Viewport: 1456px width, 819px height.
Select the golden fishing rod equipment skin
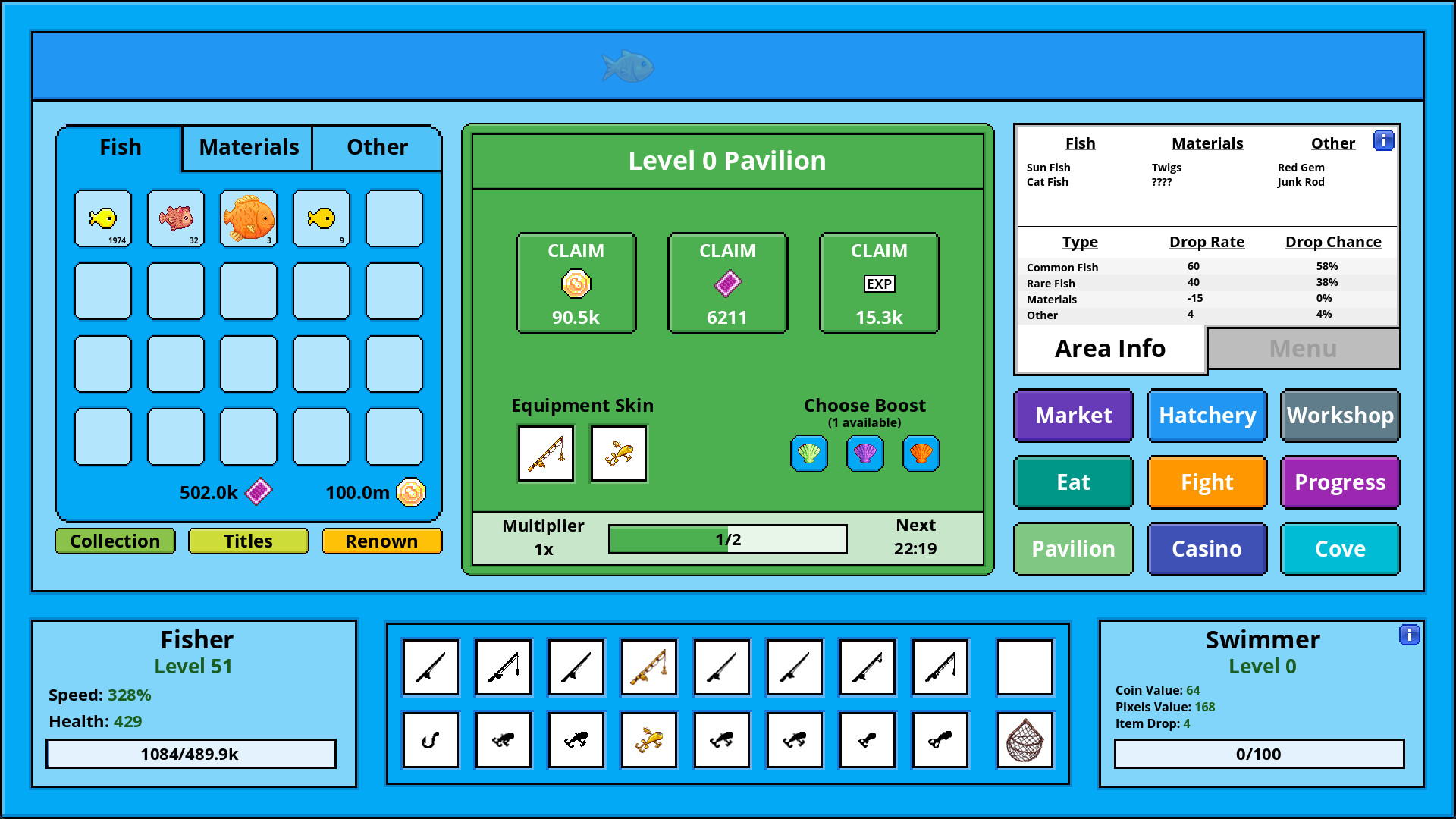click(546, 453)
